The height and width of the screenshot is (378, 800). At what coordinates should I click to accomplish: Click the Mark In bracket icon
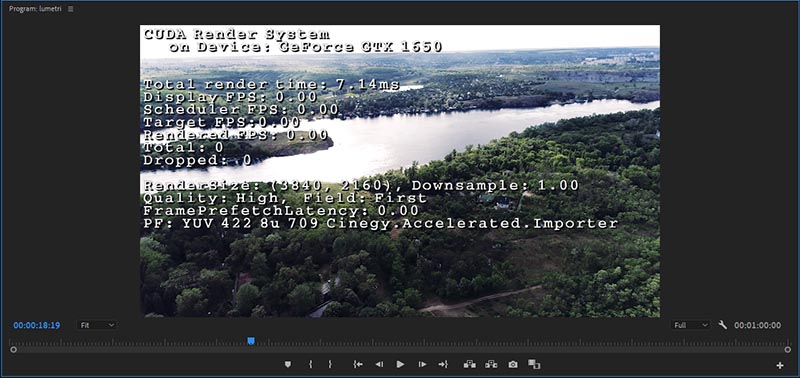pyautogui.click(x=310, y=364)
